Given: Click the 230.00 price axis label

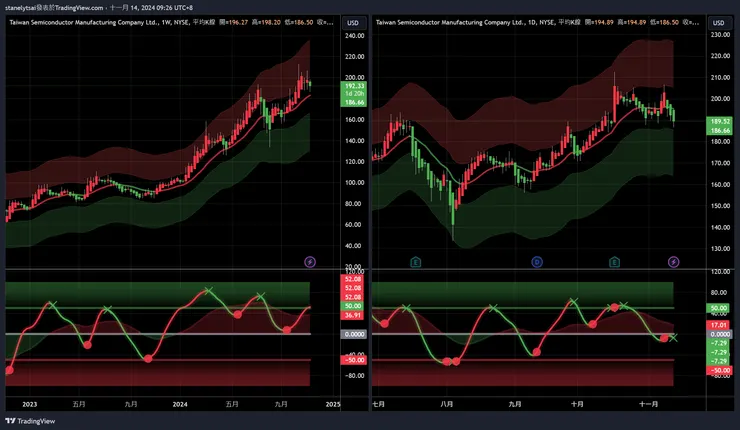Looking at the screenshot, I should [x=720, y=35].
